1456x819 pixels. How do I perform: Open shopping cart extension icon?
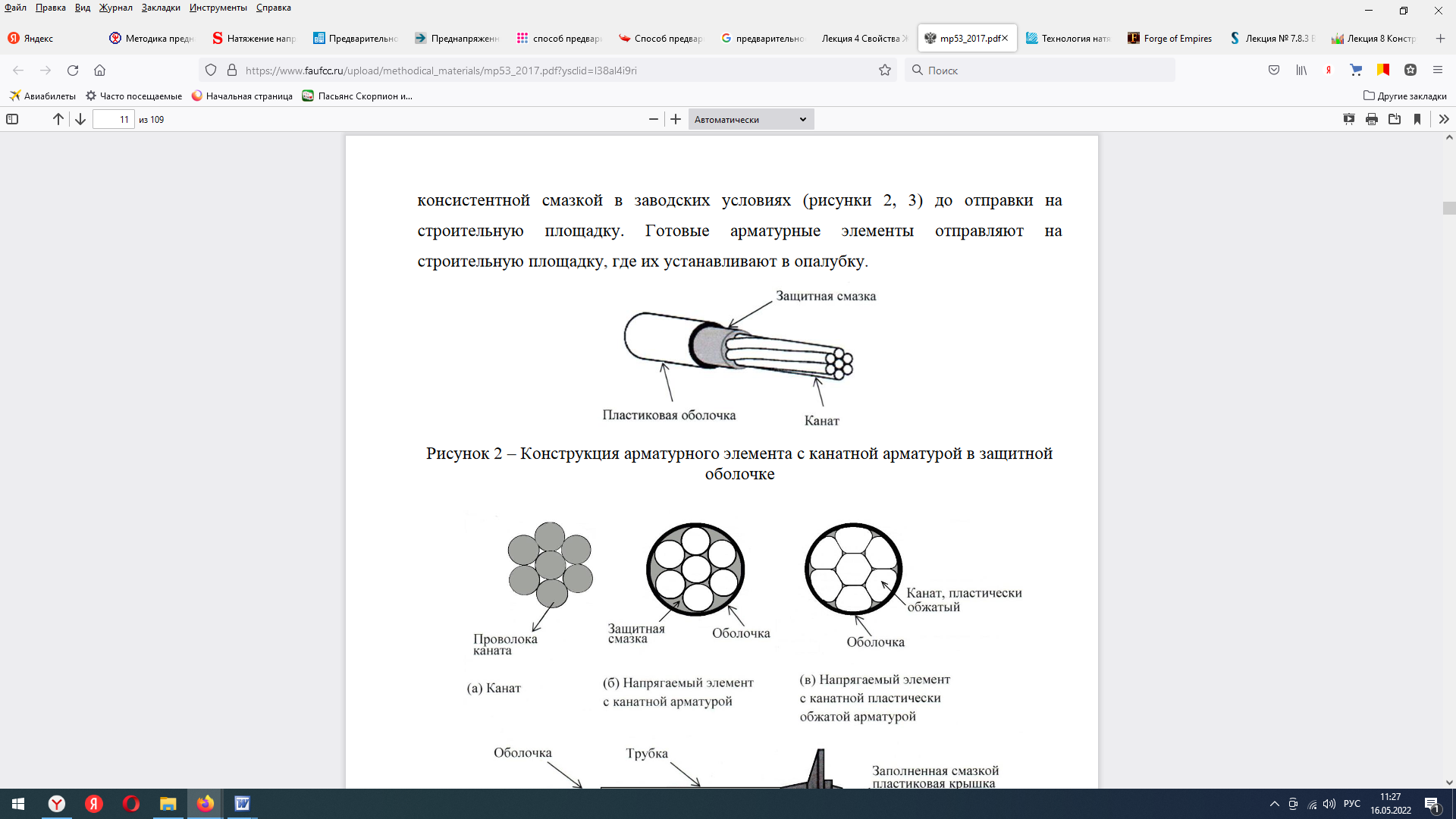[x=1356, y=71]
